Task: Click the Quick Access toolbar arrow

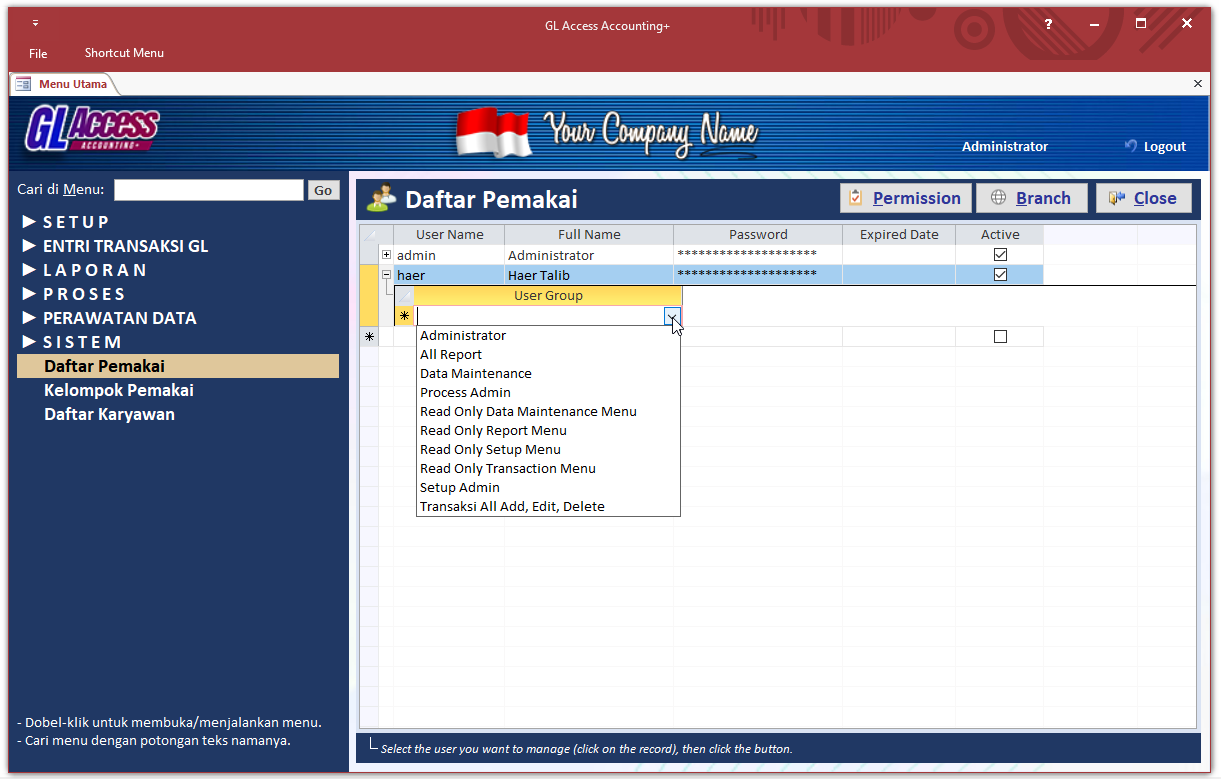Action: tap(36, 23)
